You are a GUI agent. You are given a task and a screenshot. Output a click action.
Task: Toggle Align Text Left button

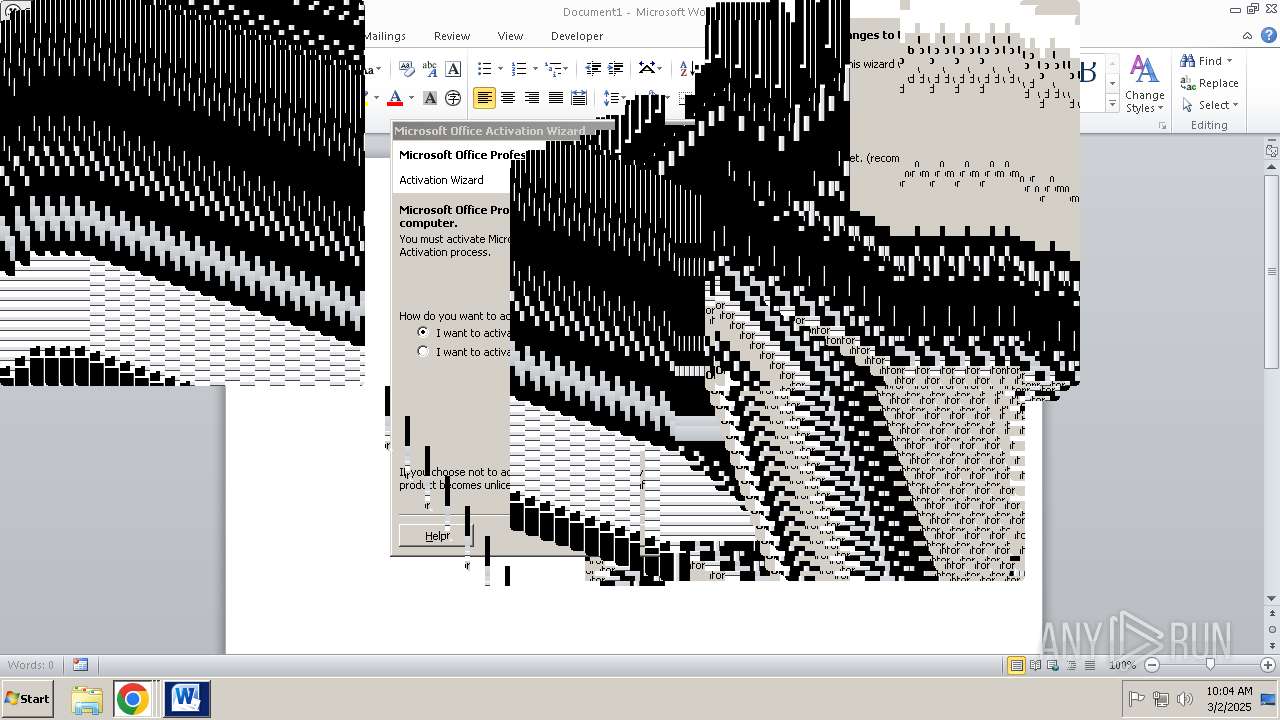click(x=484, y=98)
